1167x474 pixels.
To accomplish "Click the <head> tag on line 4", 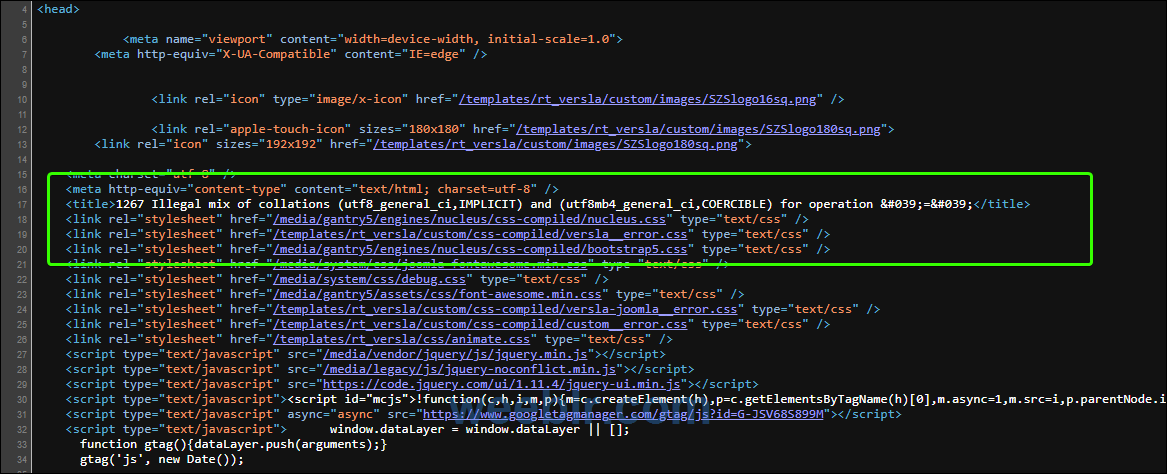I will 58,10.
